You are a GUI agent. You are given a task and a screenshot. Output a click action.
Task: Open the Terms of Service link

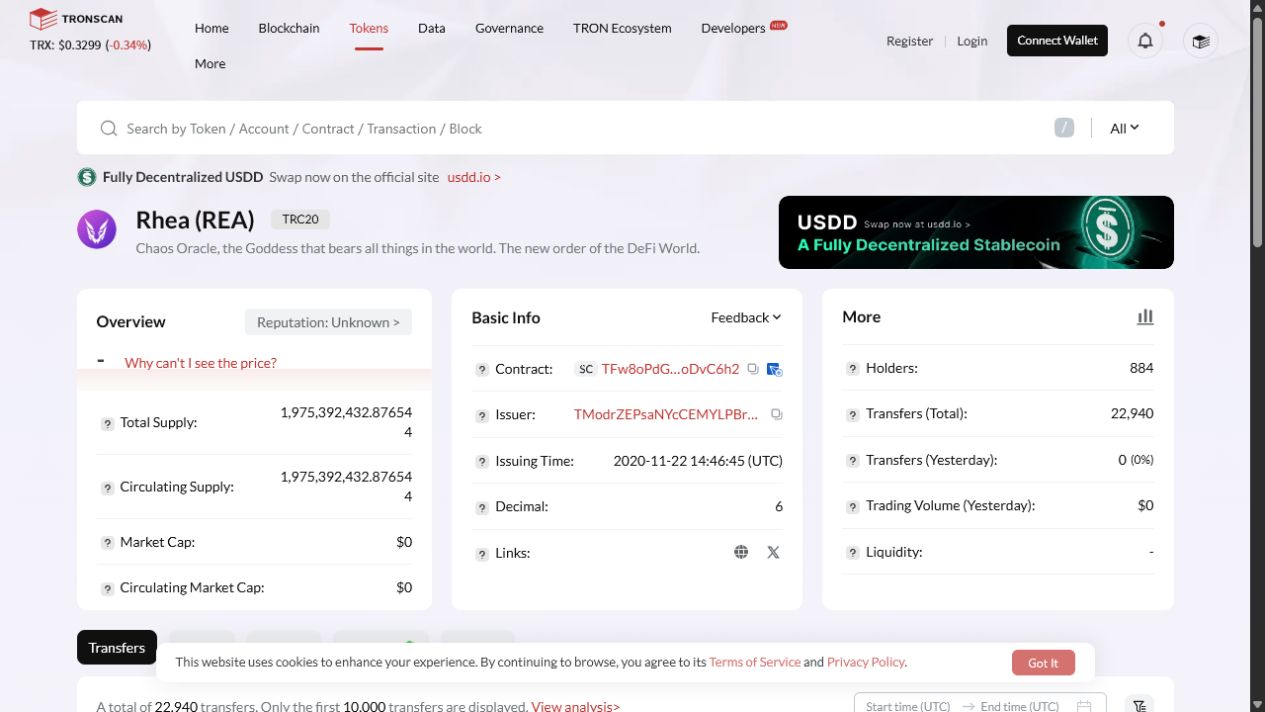[755, 662]
